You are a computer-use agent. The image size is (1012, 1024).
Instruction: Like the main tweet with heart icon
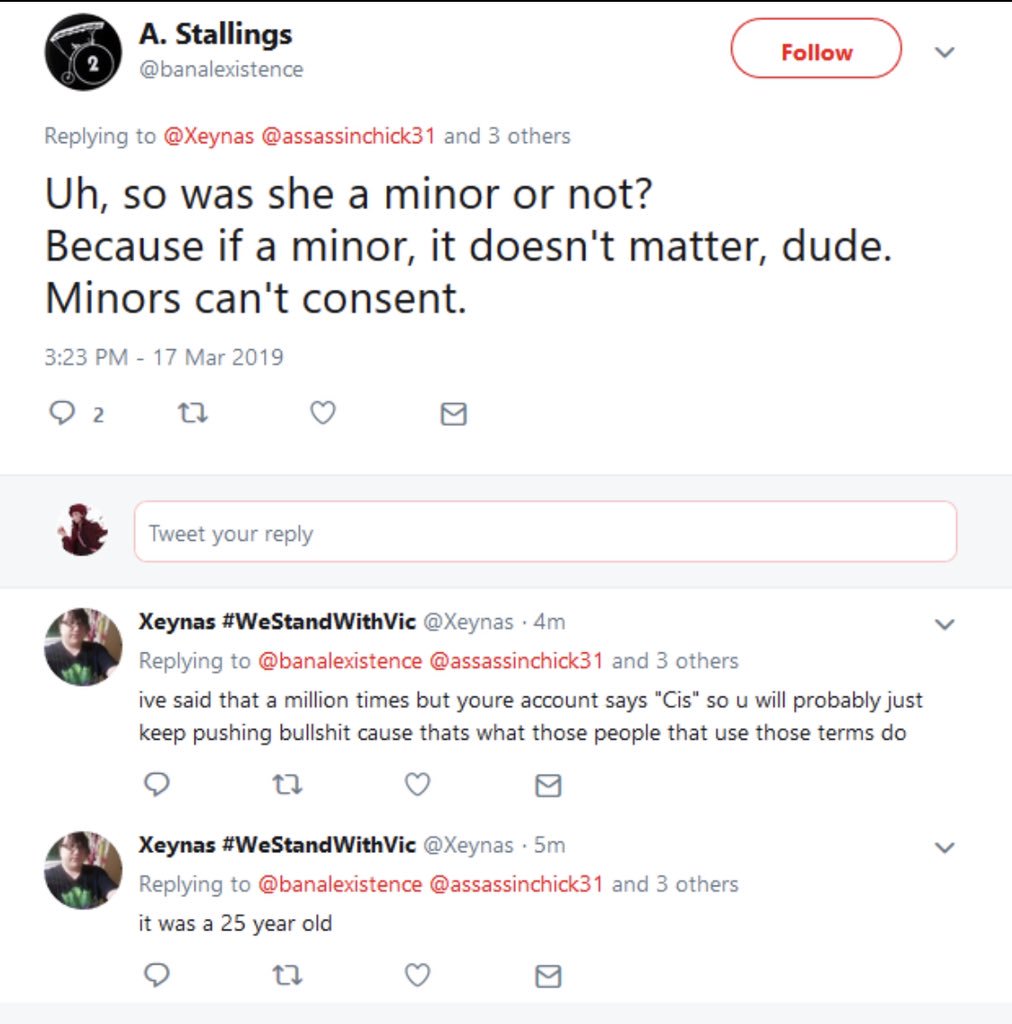coord(322,413)
